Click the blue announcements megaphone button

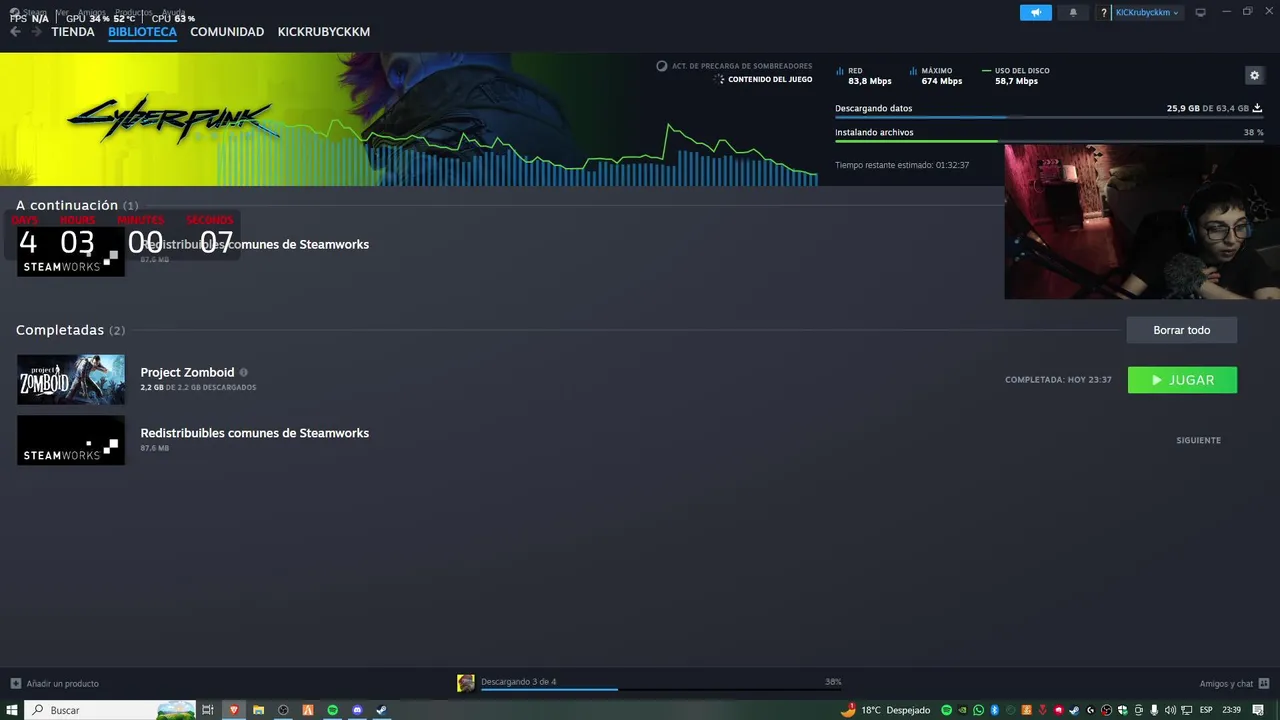[x=1036, y=12]
